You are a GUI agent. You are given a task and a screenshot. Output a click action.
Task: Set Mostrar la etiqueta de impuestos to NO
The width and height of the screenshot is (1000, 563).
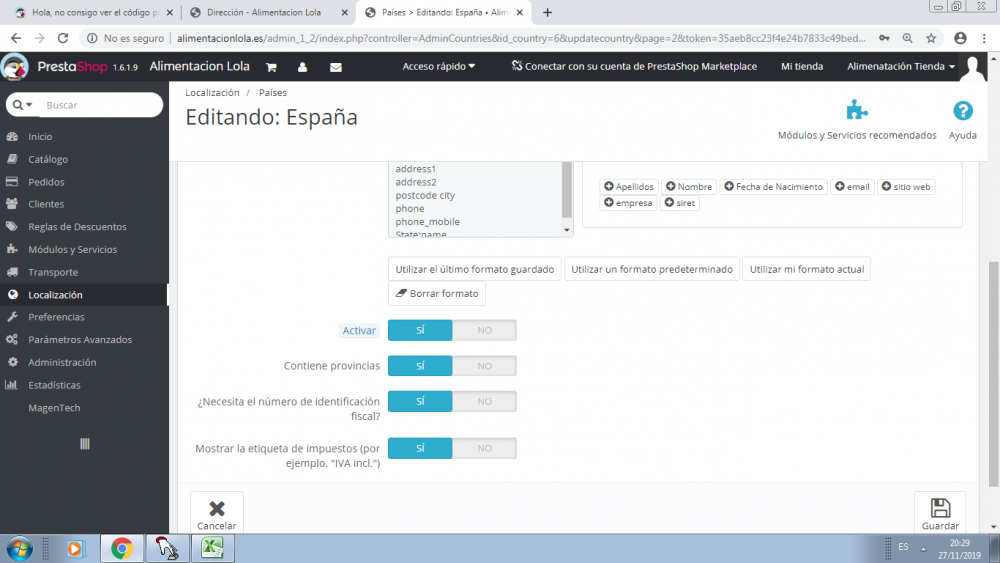485,448
